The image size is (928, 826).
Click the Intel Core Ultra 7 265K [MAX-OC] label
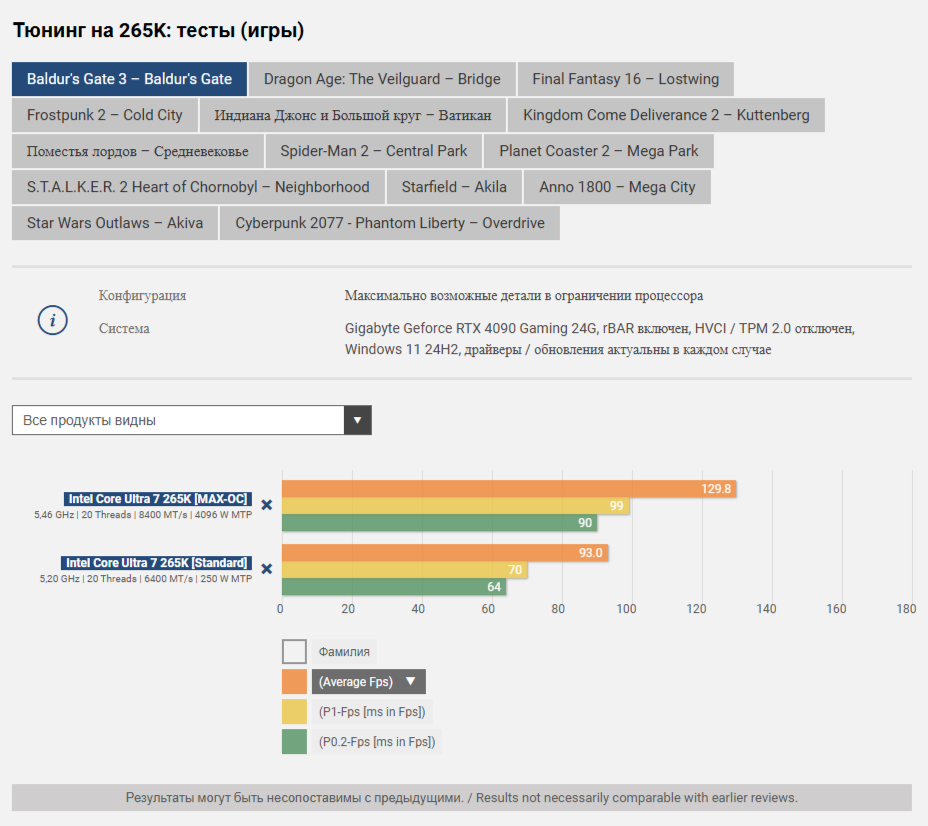coord(158,499)
